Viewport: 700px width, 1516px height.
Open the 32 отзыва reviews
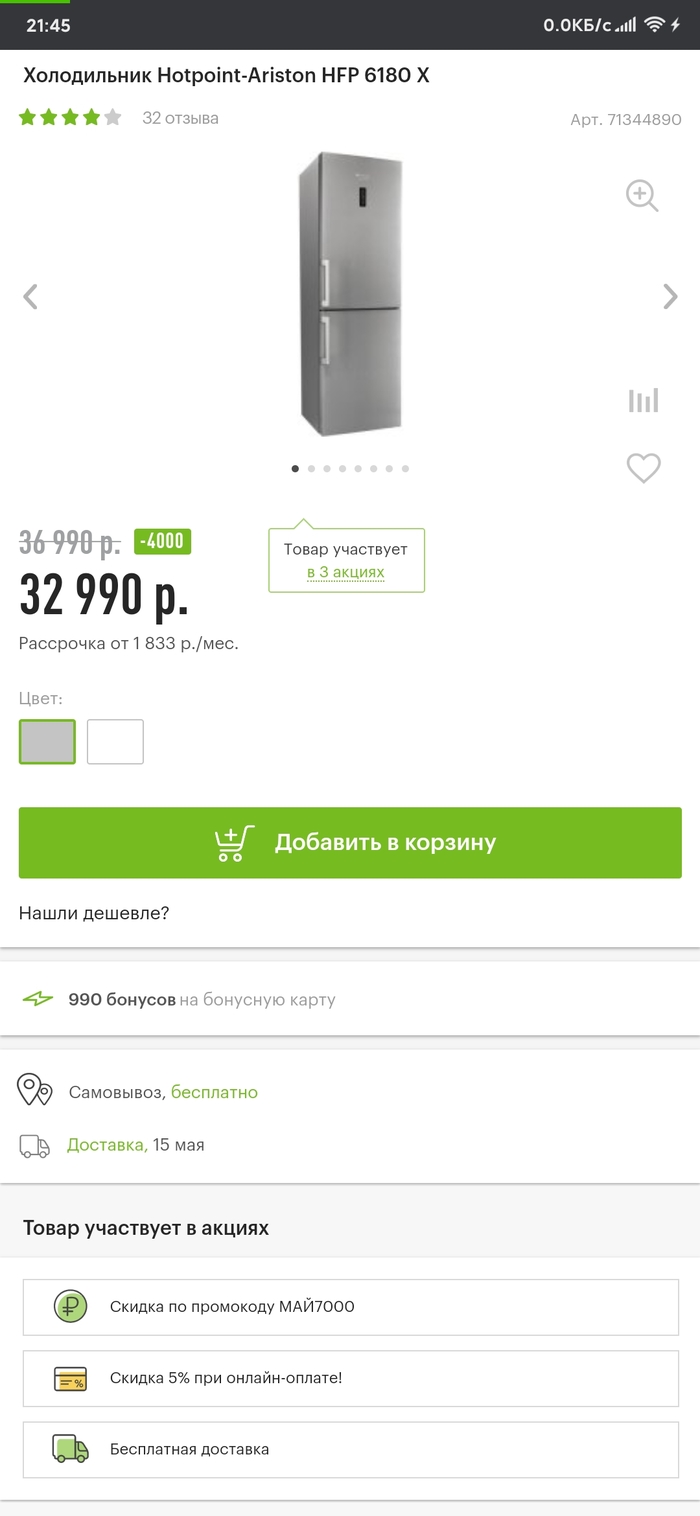tap(180, 118)
